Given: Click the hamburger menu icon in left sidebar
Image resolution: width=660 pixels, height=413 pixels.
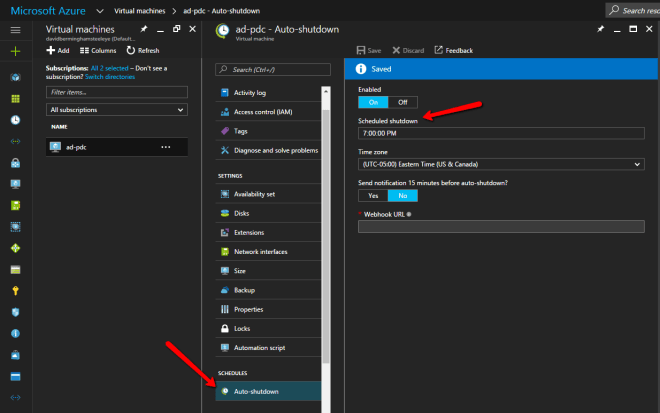Looking at the screenshot, I should point(15,31).
